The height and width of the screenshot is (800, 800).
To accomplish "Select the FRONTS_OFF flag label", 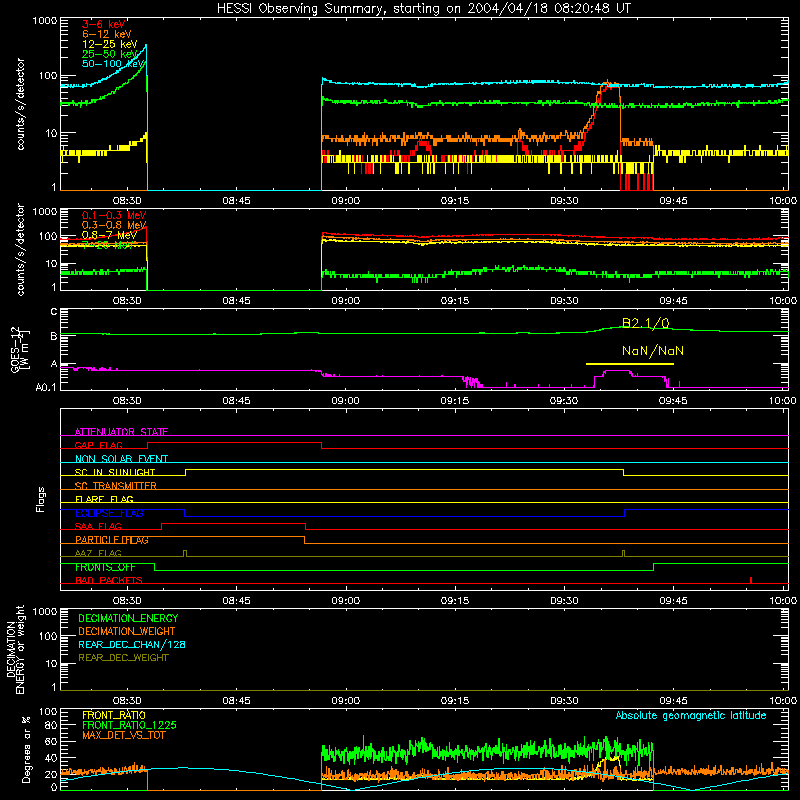I will point(105,567).
